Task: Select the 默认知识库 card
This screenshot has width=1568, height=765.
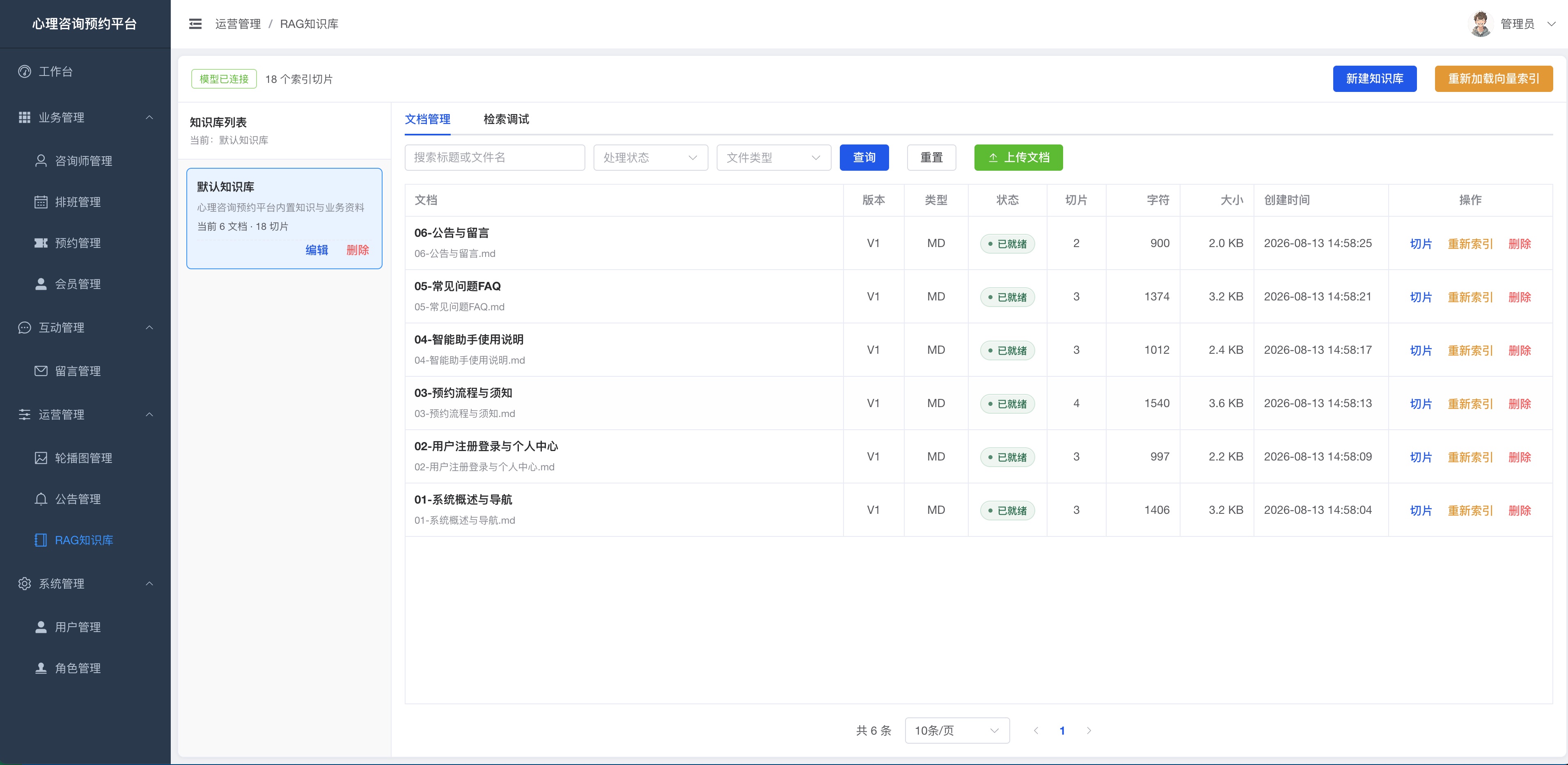Action: pos(284,218)
